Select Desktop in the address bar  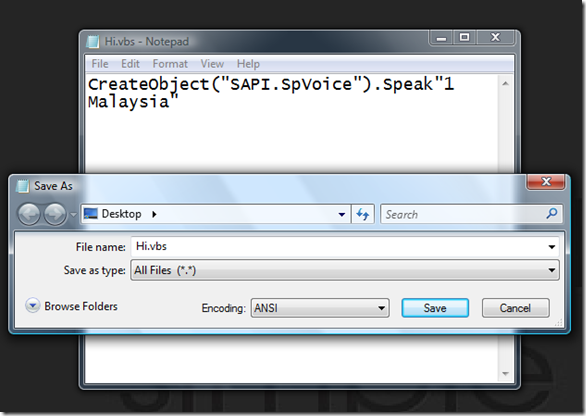[121, 214]
